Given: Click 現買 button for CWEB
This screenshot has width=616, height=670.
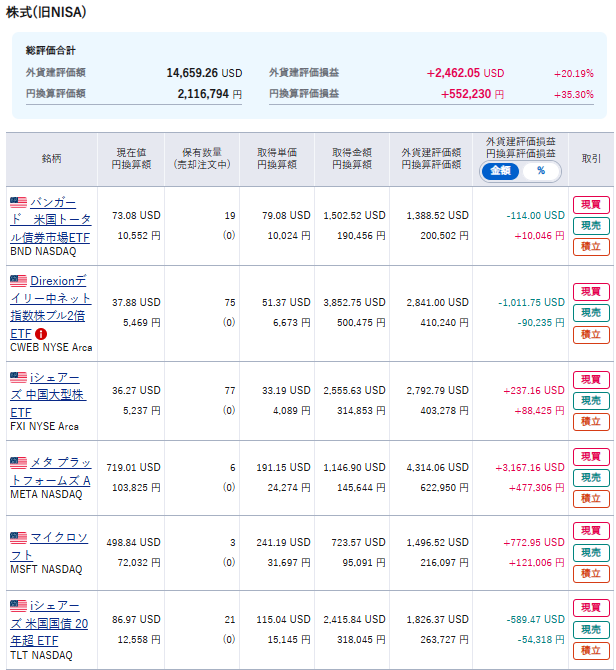Looking at the screenshot, I should coord(591,291).
